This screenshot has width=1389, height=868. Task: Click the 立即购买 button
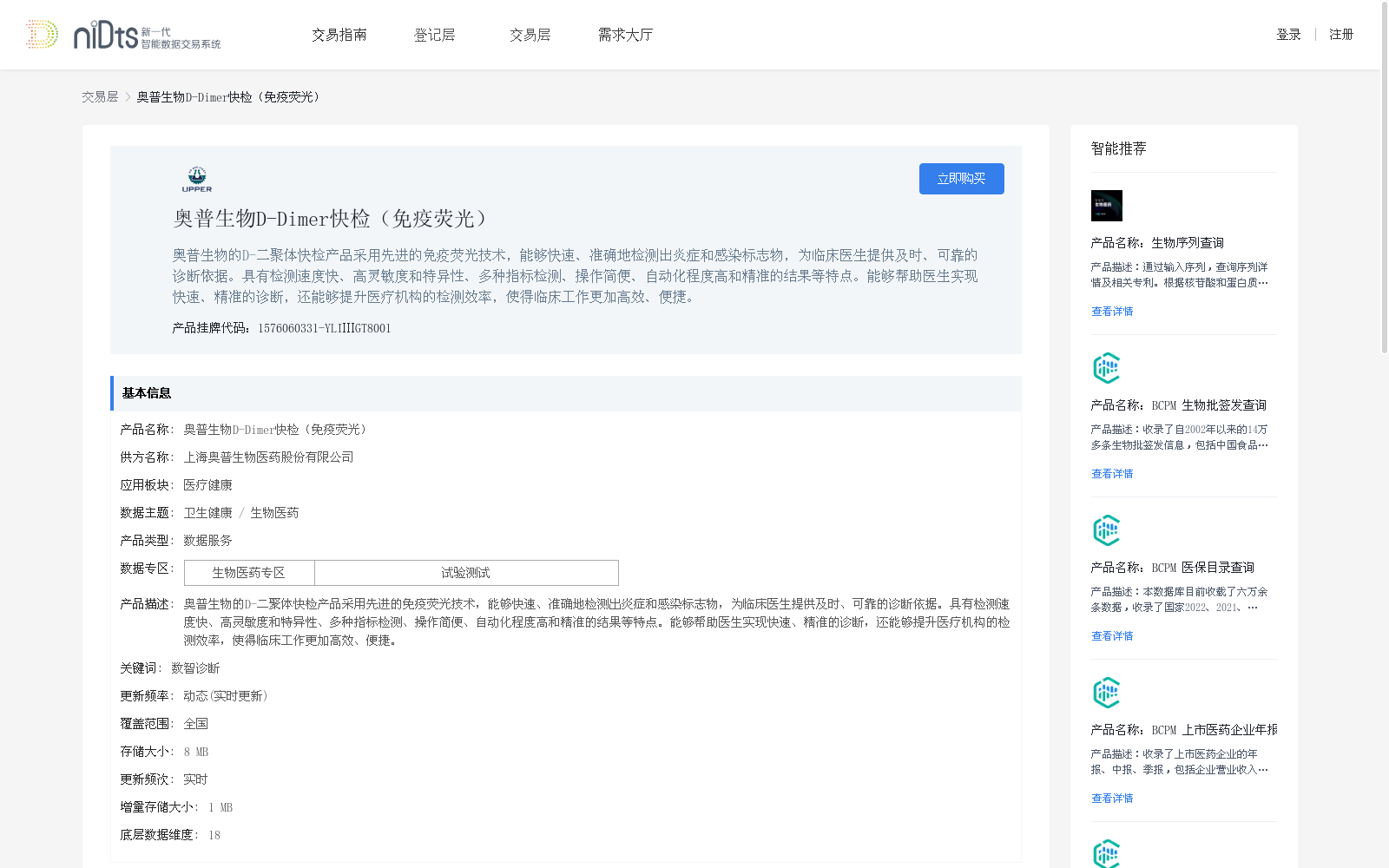tap(962, 179)
